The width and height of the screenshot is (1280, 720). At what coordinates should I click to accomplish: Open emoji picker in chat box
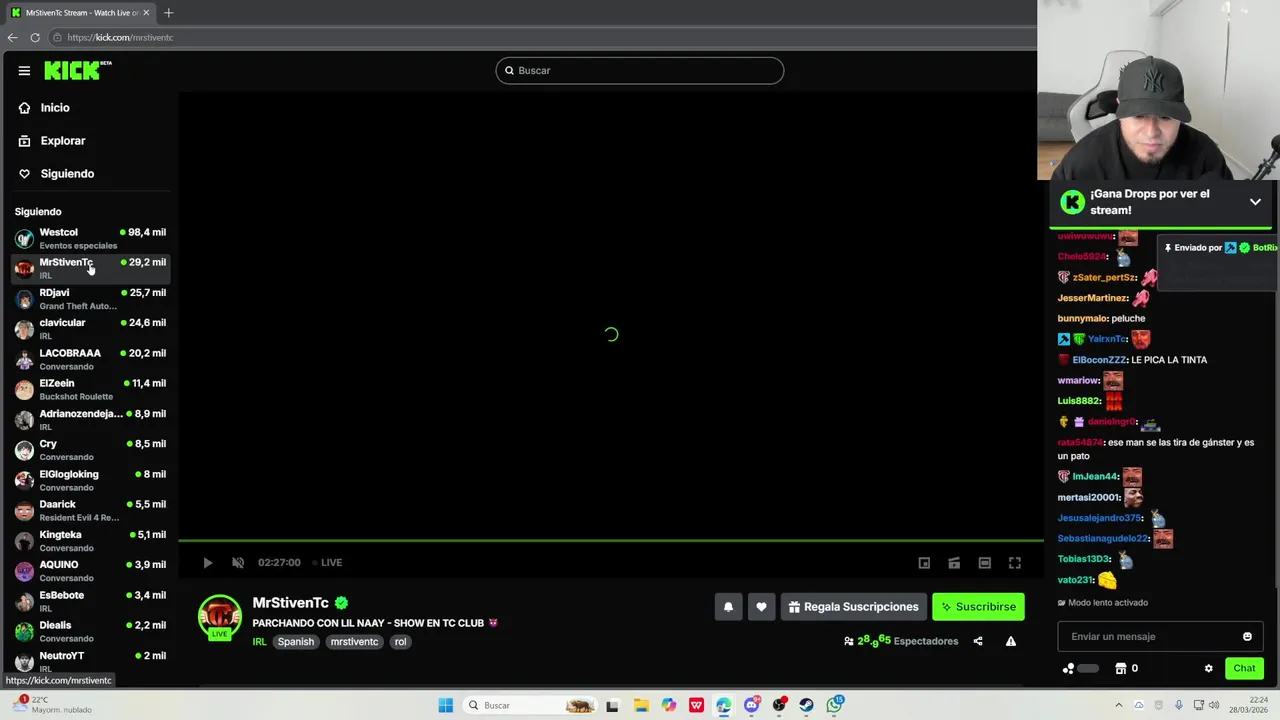coord(1247,637)
